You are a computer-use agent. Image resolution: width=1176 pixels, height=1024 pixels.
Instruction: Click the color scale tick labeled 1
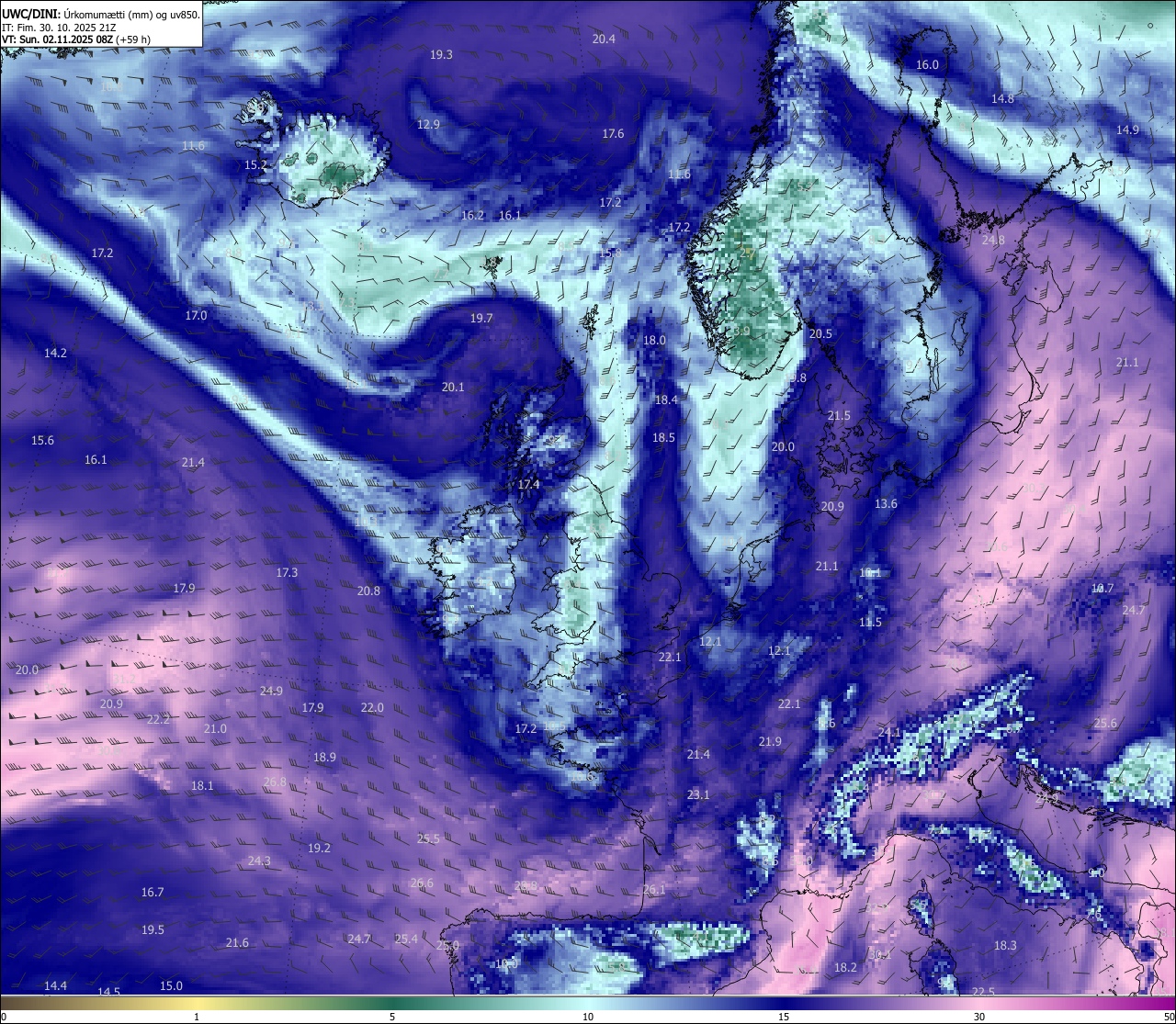197,1017
